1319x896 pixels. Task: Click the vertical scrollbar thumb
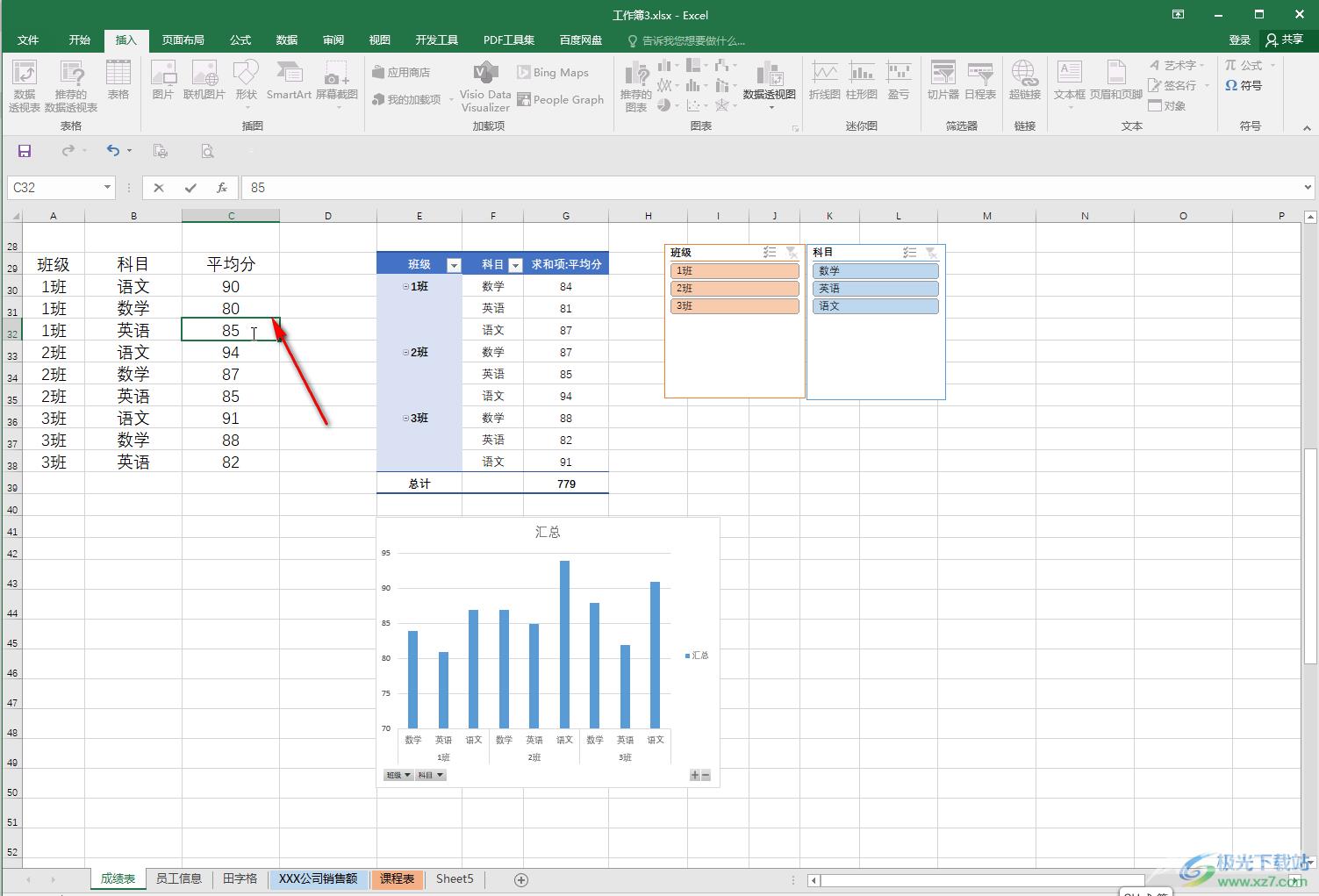(x=1310, y=556)
